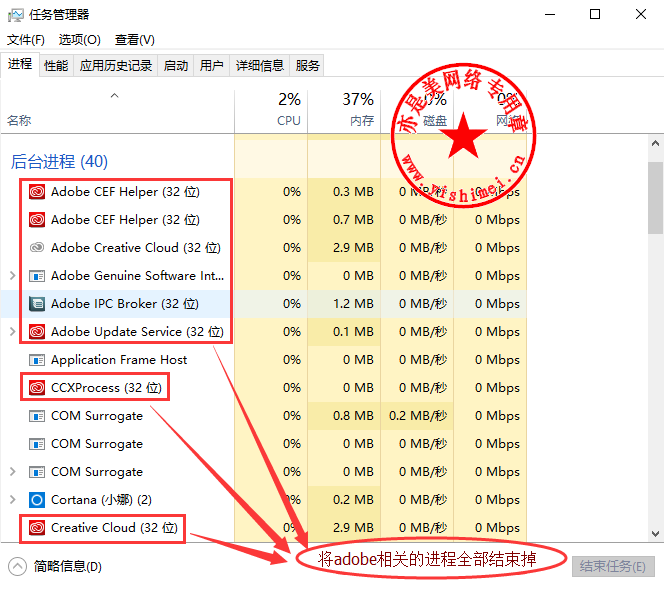Click the 2.9 MB memory value for Adobe Creative Cloud
The height and width of the screenshot is (591, 664).
tap(353, 248)
